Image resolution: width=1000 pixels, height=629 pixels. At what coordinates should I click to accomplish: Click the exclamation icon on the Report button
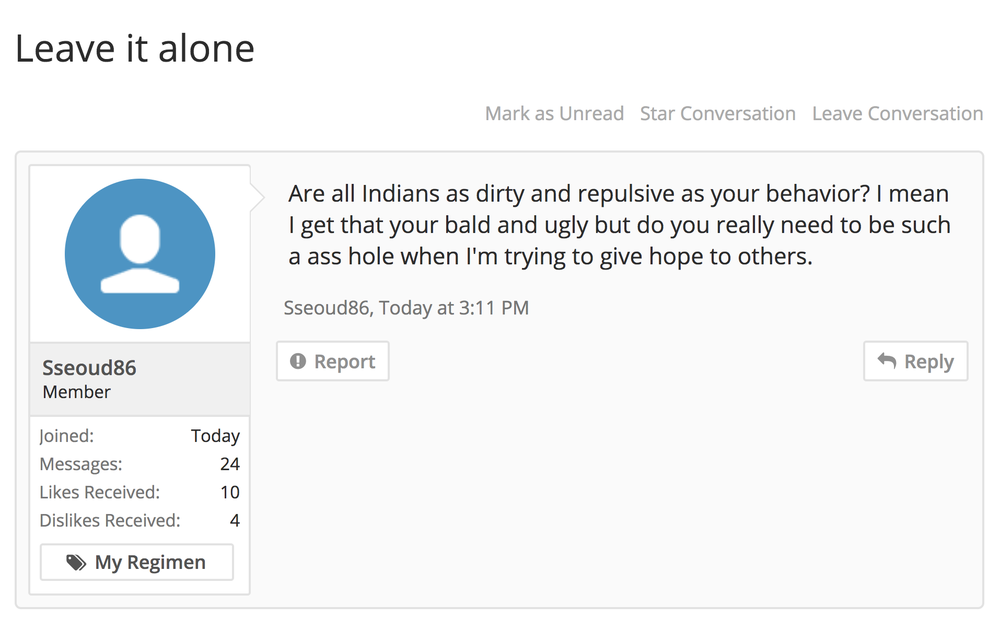click(298, 362)
